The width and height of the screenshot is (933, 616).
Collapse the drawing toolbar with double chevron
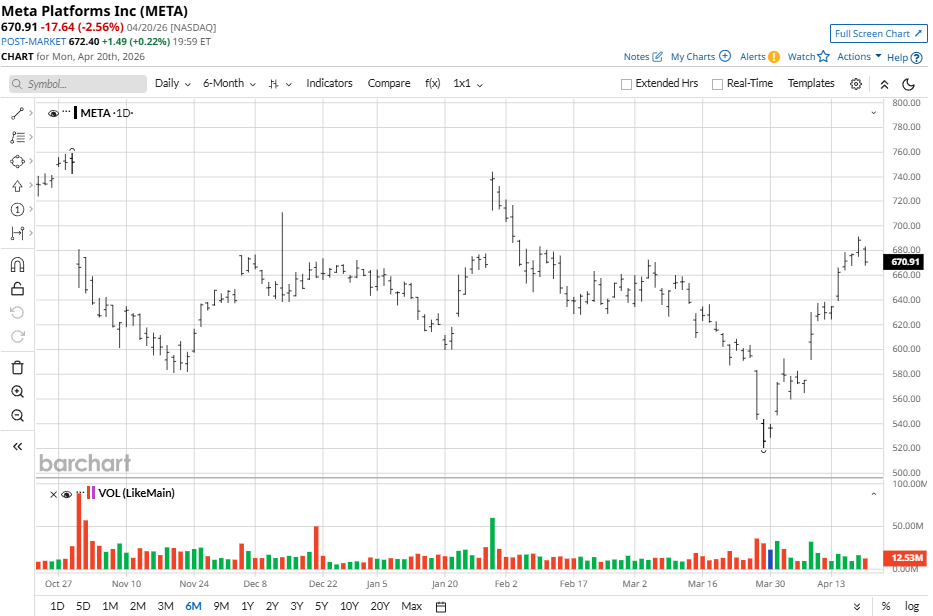(x=17, y=446)
